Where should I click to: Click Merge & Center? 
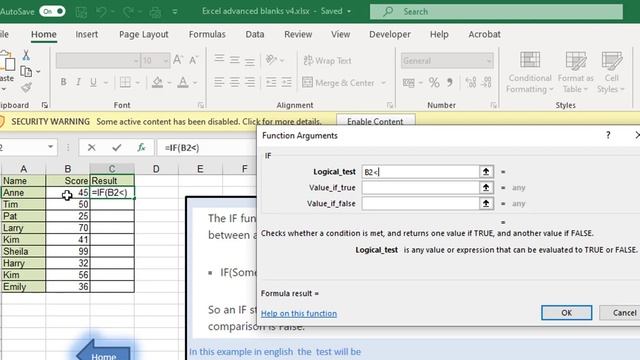coord(338,82)
